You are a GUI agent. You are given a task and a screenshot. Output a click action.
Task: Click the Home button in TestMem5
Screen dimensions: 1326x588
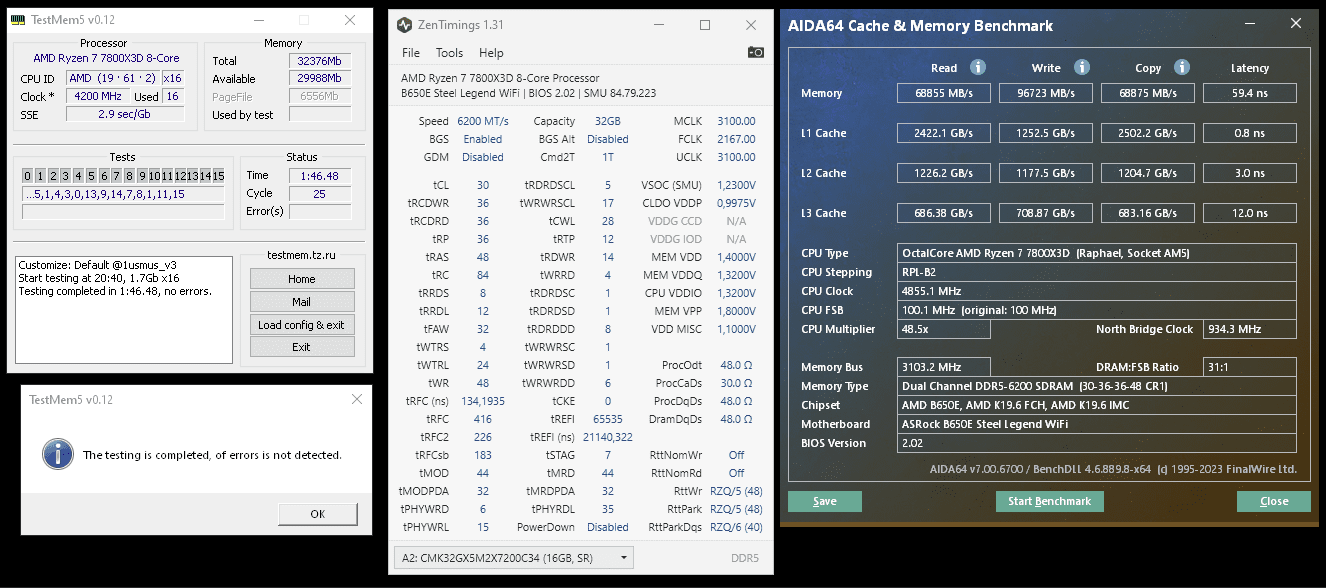302,279
